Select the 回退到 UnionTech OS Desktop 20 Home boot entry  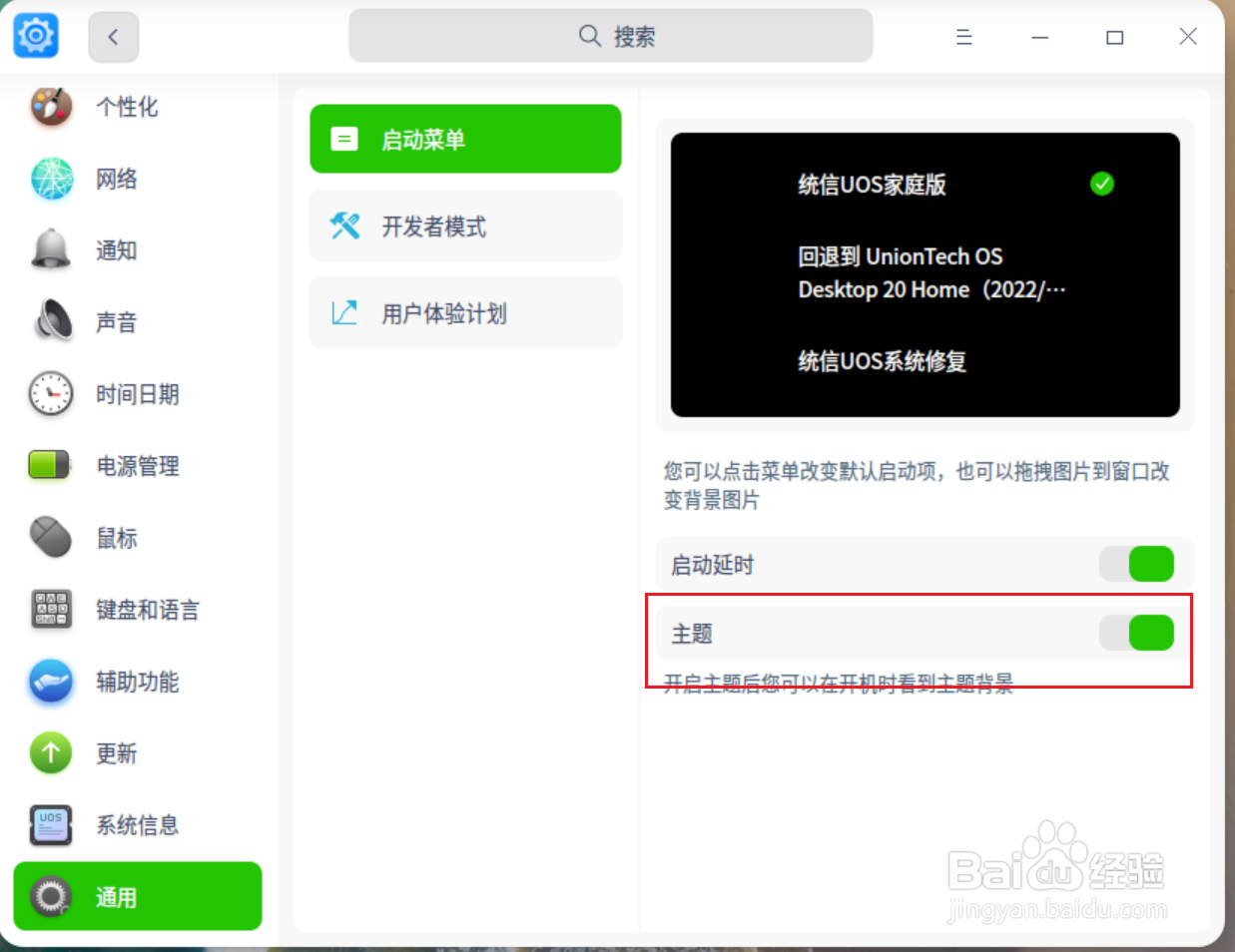coord(931,273)
